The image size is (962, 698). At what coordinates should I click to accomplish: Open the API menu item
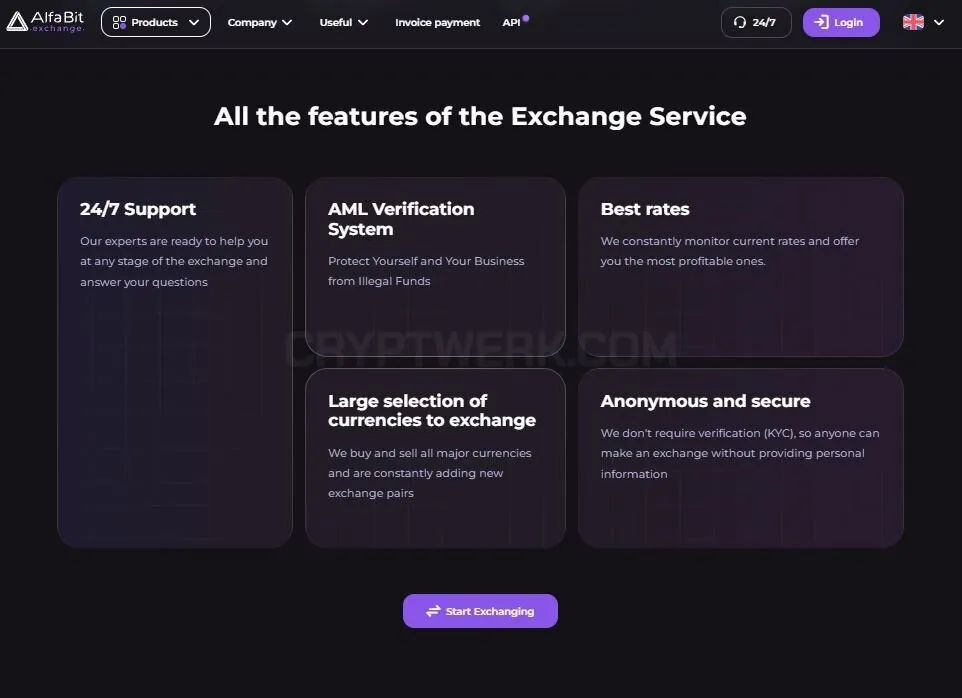click(x=511, y=23)
